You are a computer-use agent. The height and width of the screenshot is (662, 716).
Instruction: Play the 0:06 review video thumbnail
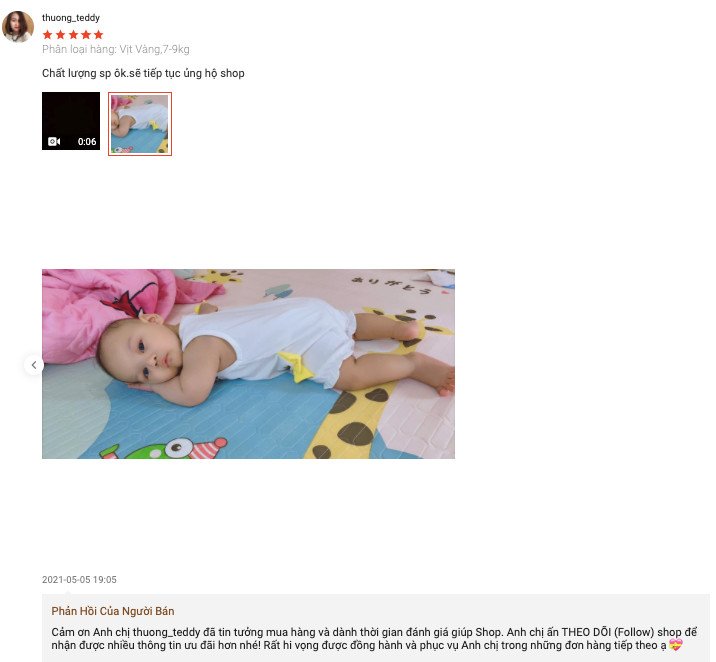coord(71,121)
